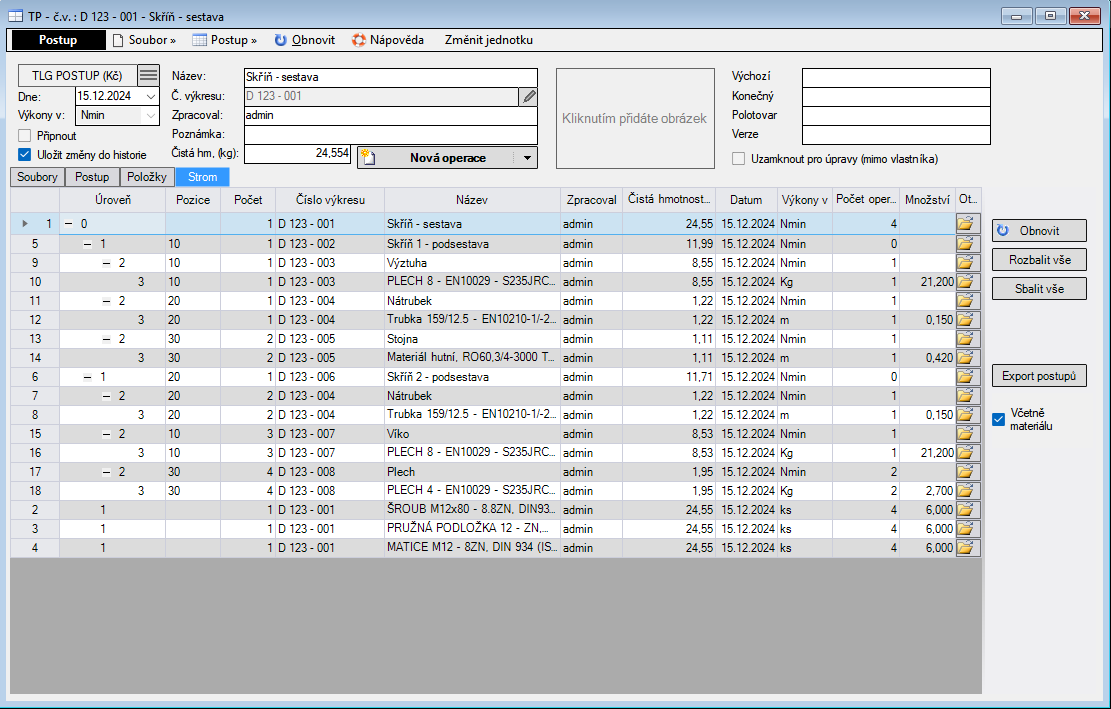Viewport: 1111px width, 709px height.
Task: Open the Výkony v unit dropdown
Action: (151, 115)
